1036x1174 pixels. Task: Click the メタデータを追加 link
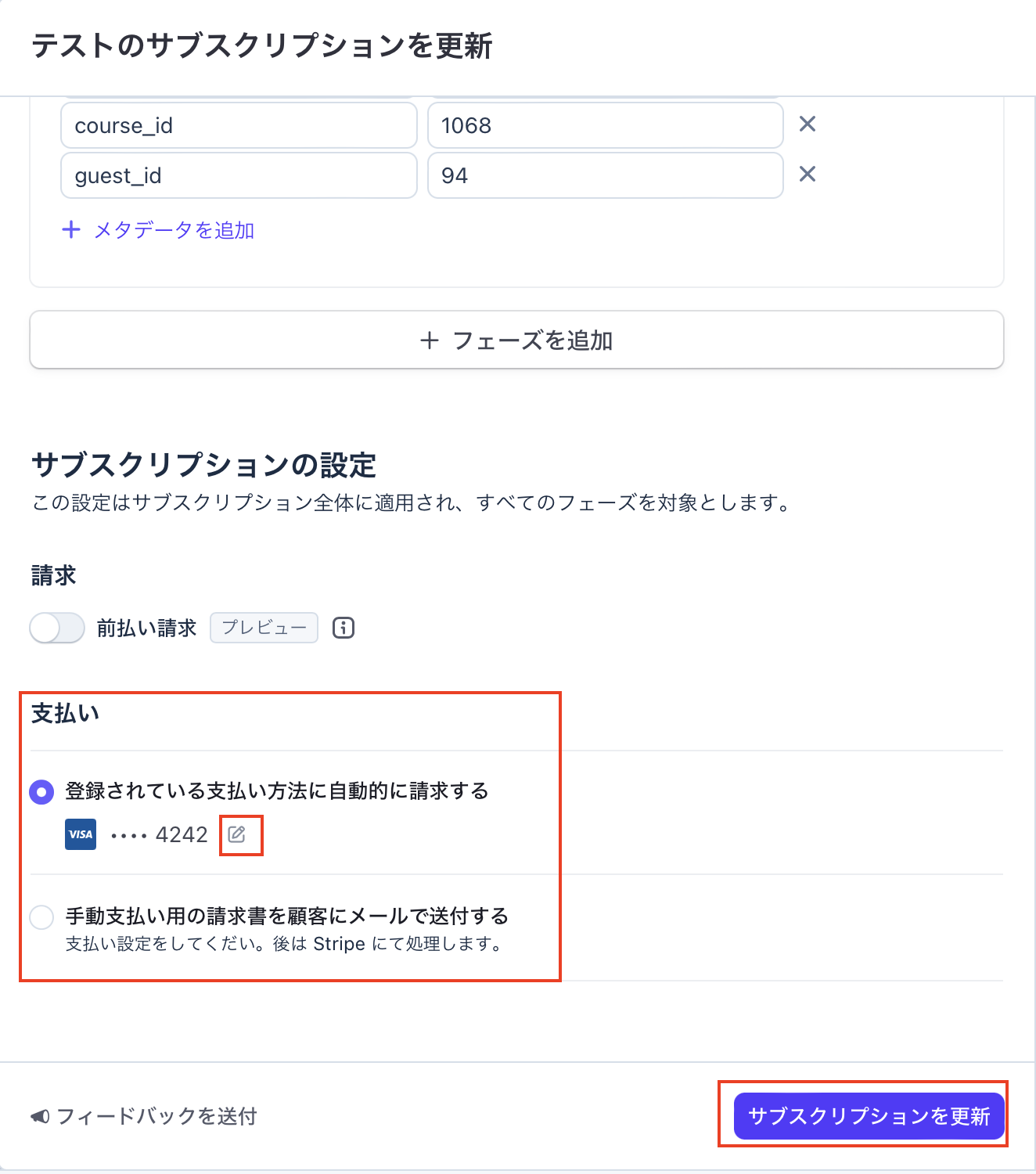[174, 230]
